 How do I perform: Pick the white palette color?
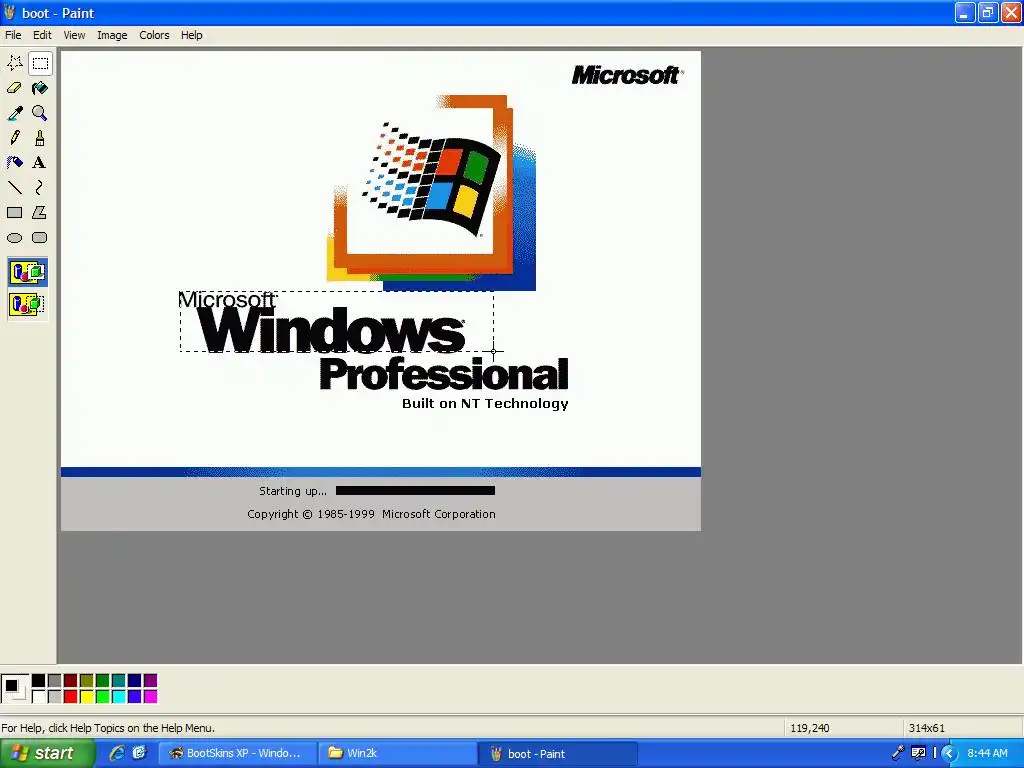click(39, 697)
